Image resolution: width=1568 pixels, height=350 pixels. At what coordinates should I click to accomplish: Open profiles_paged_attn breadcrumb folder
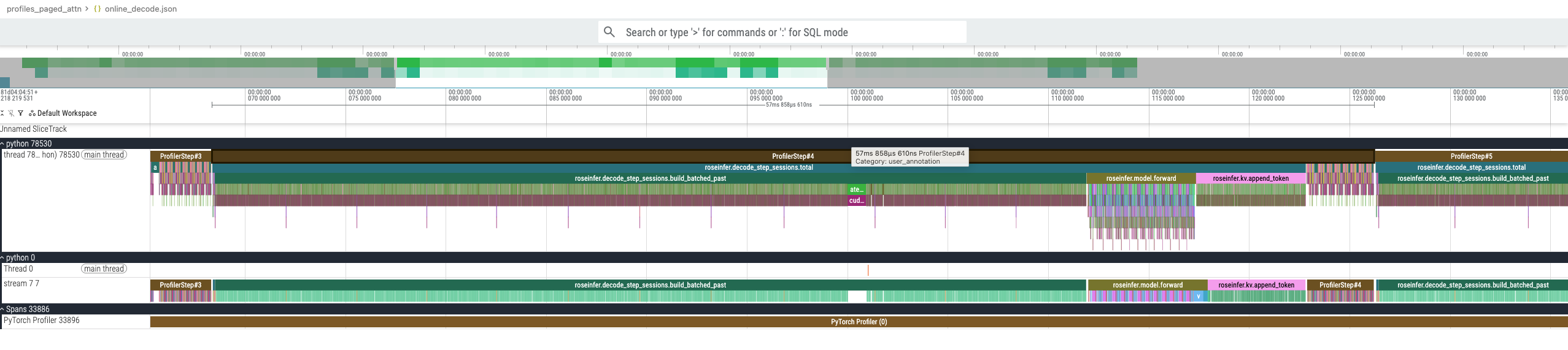coord(44,9)
